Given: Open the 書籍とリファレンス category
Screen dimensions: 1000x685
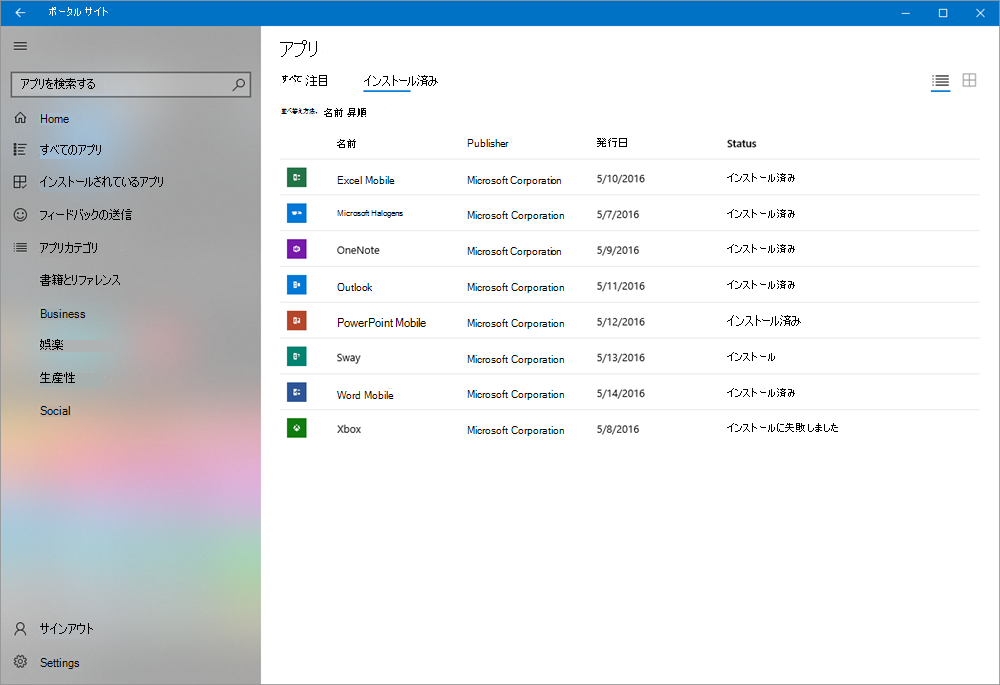Looking at the screenshot, I should point(80,280).
